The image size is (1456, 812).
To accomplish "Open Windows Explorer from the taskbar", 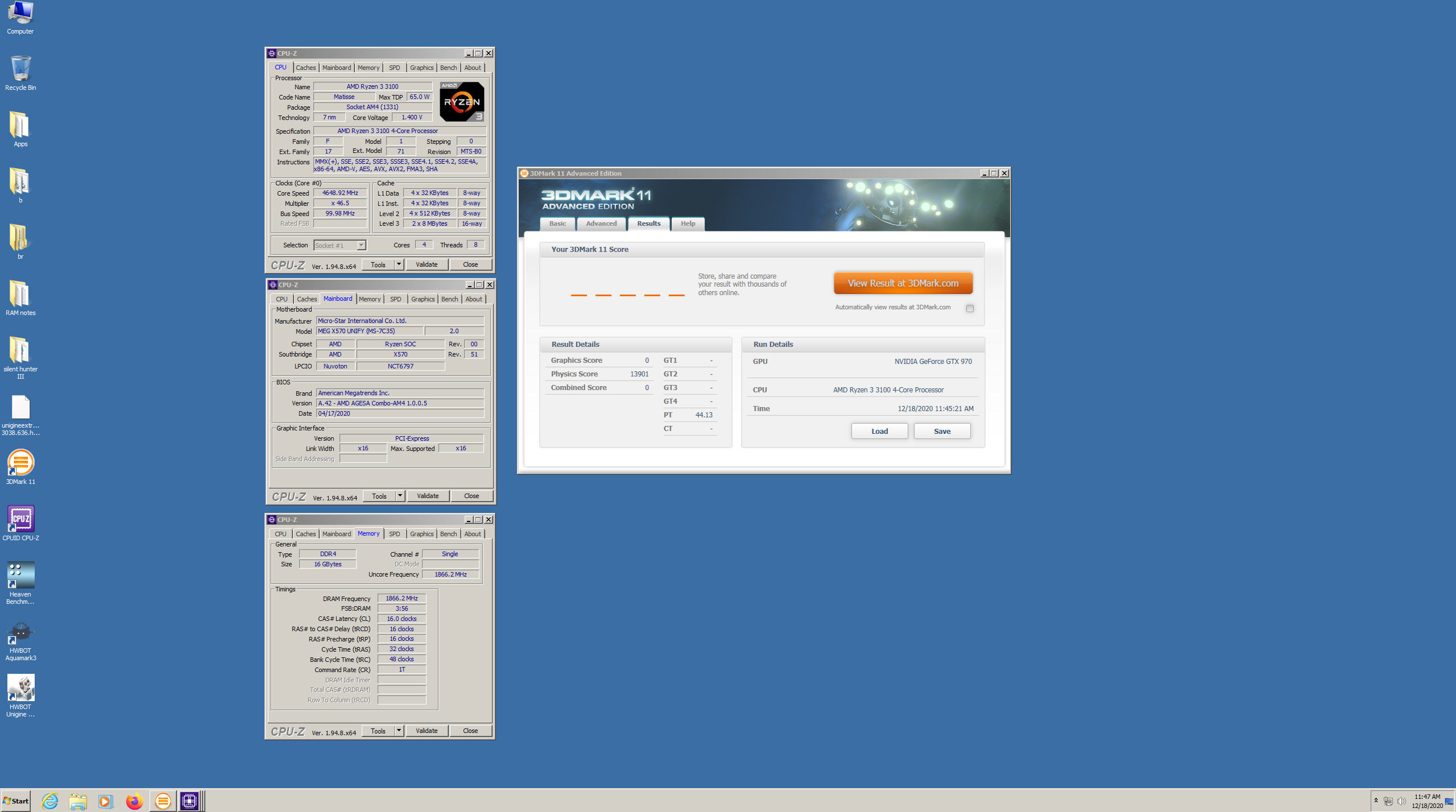I will pos(78,801).
